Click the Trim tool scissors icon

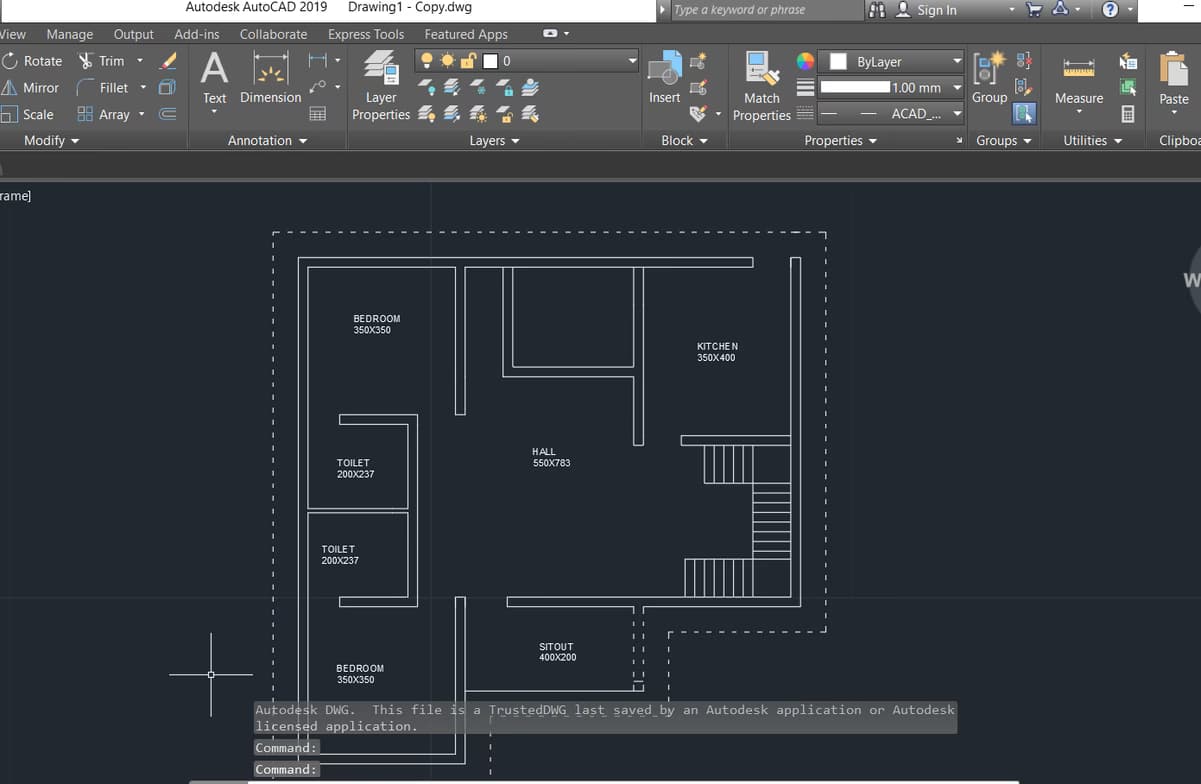86,61
